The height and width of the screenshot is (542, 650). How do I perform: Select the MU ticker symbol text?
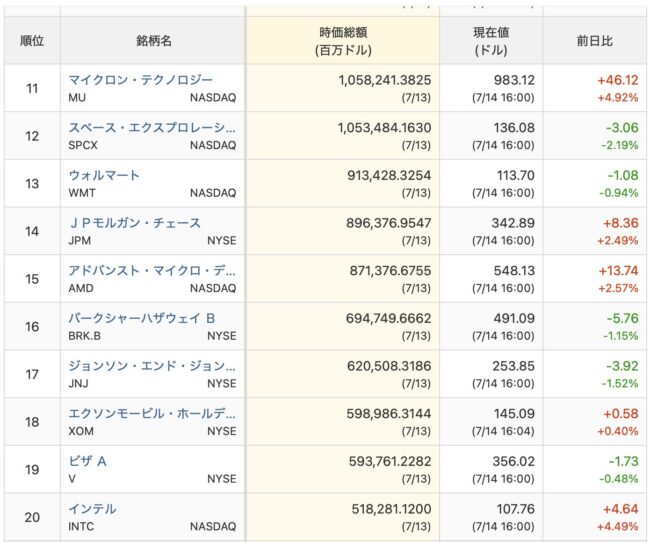click(x=77, y=98)
